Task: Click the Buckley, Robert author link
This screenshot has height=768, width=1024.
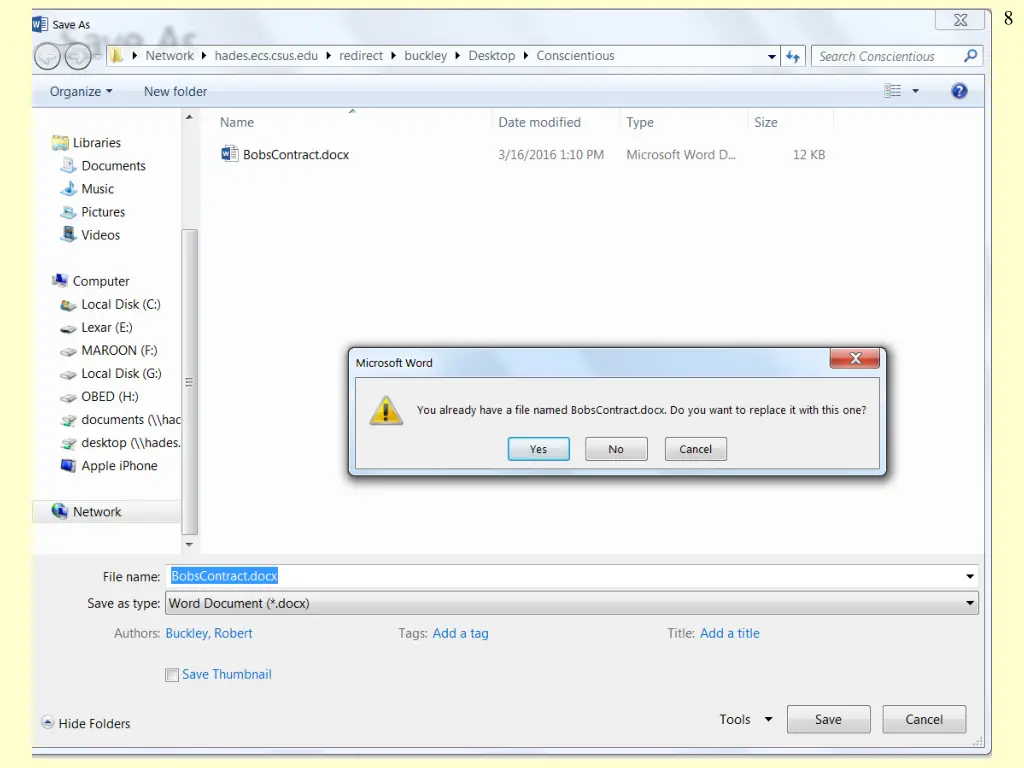Action: pyautogui.click(x=209, y=633)
